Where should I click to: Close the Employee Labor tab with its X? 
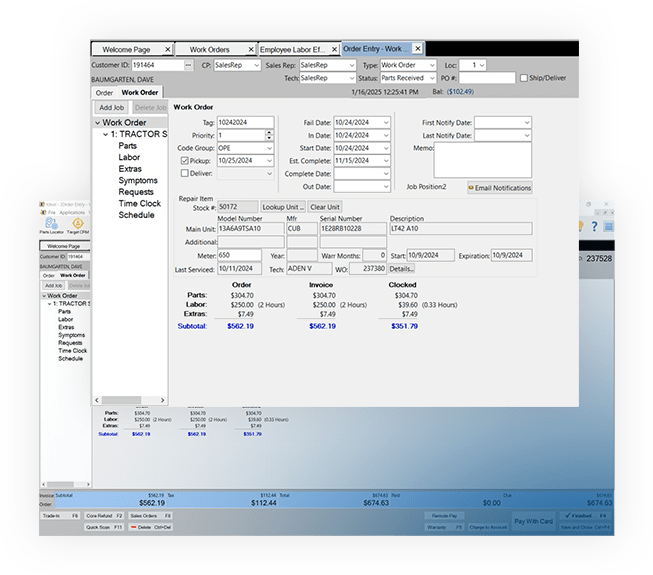point(332,48)
